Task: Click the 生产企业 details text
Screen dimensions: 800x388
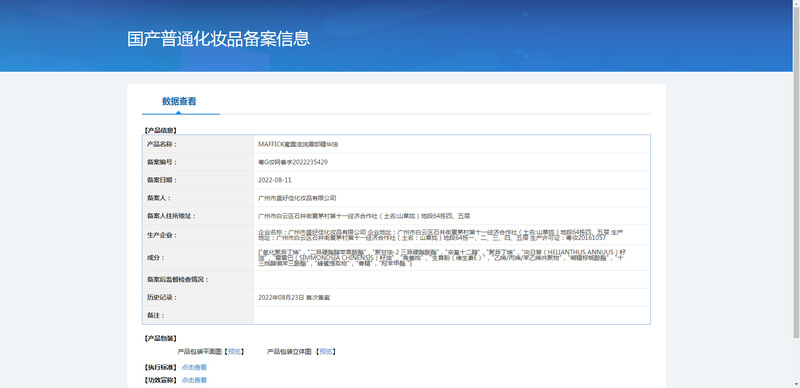Action: 440,235
